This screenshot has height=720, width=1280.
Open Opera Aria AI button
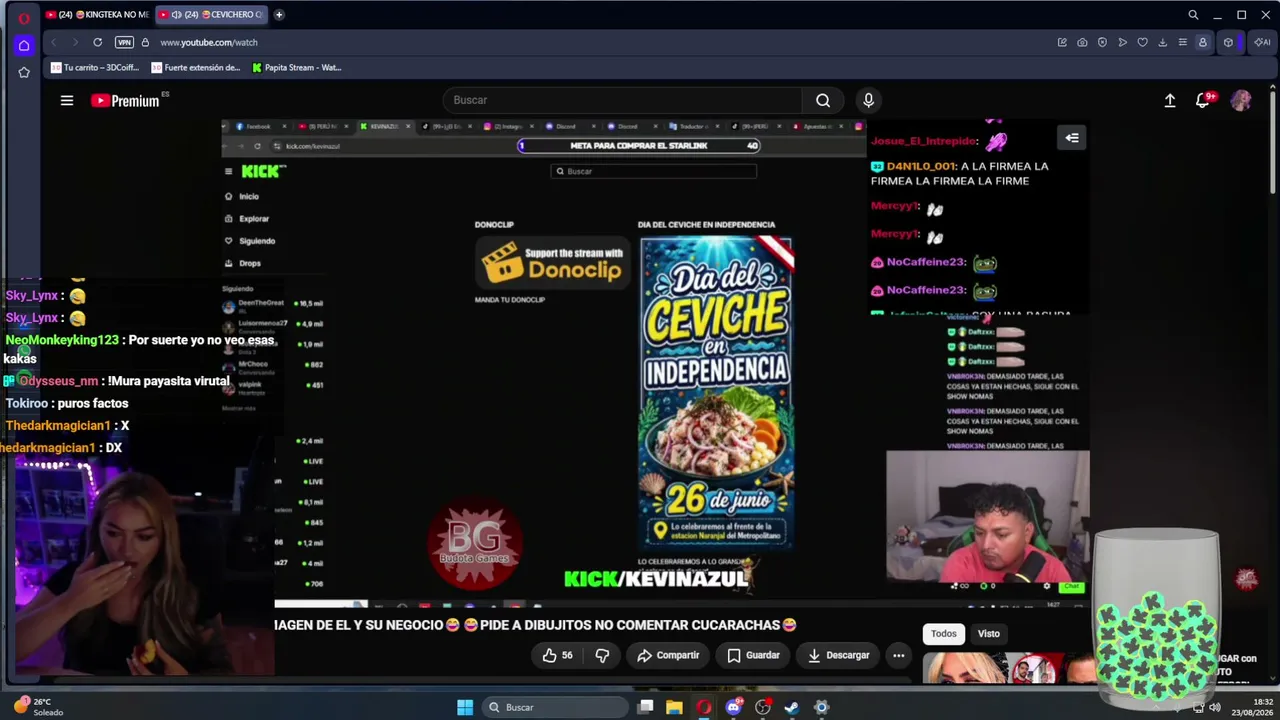point(1260,42)
